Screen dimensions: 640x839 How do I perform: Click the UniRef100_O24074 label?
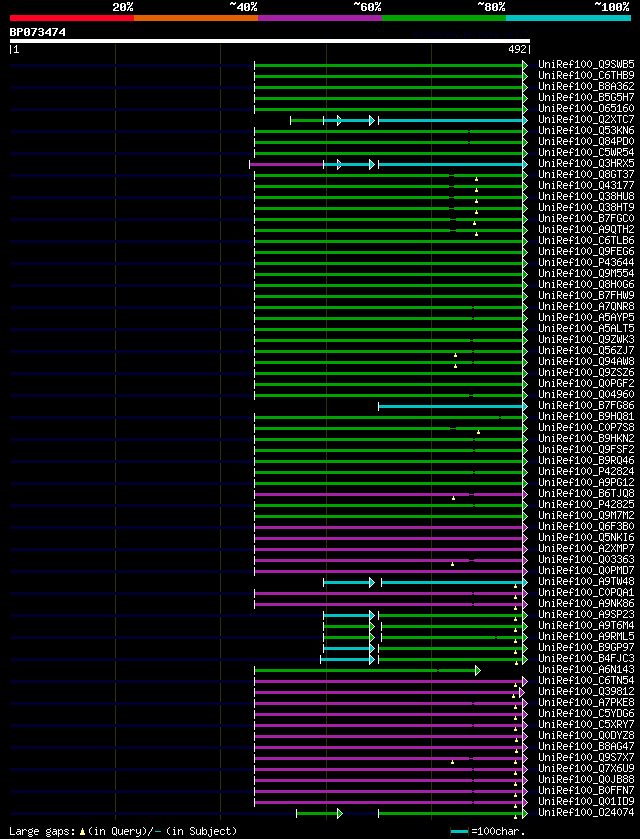tap(586, 812)
